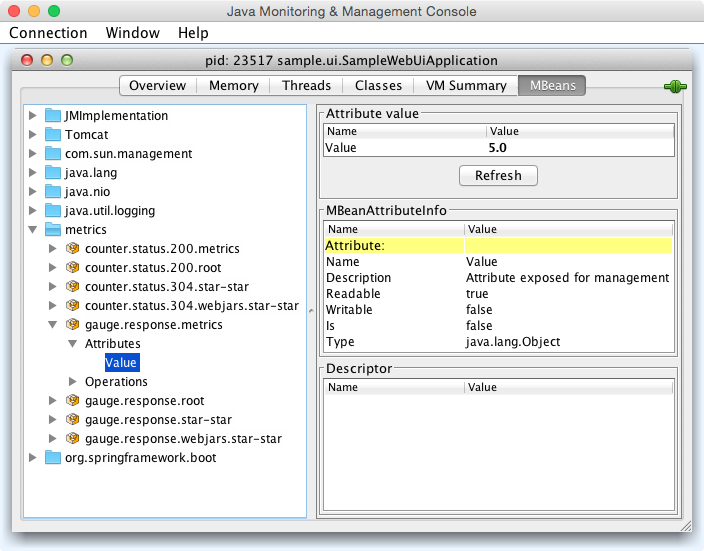Click the gauge.response.webjars.star-star bean icon

pyautogui.click(x=72, y=439)
